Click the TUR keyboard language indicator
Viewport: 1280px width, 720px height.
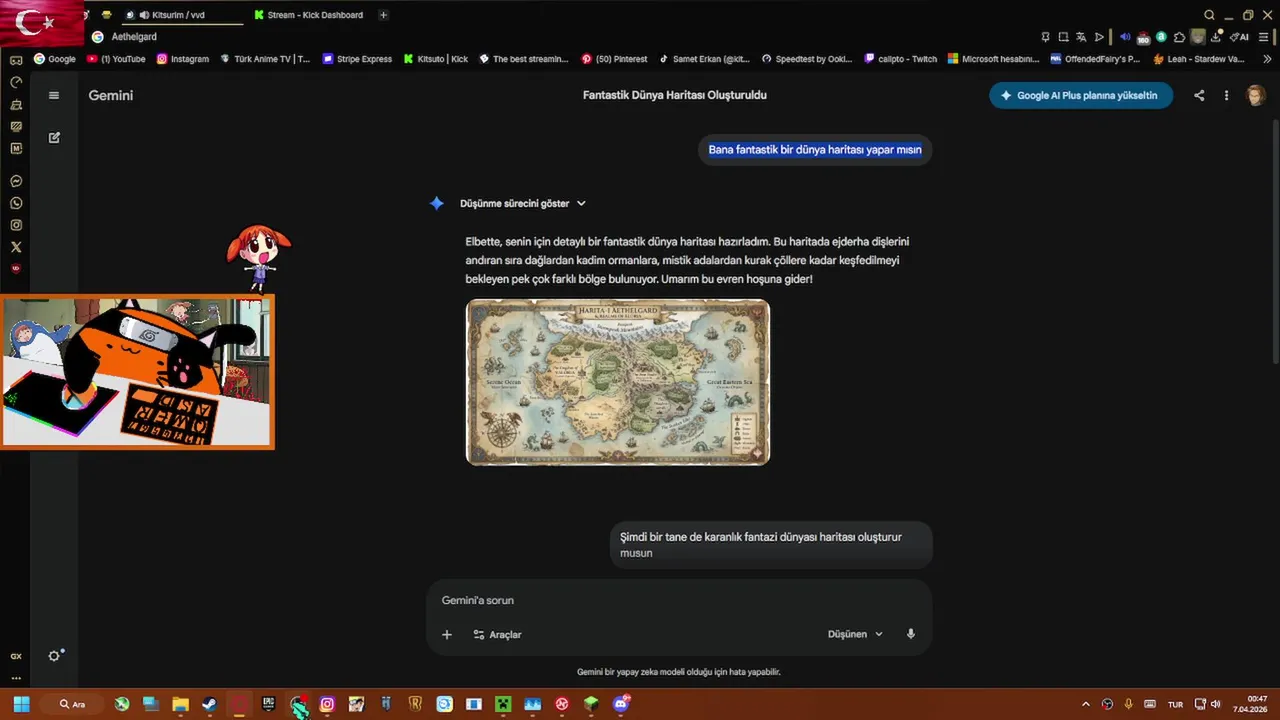coord(1175,704)
